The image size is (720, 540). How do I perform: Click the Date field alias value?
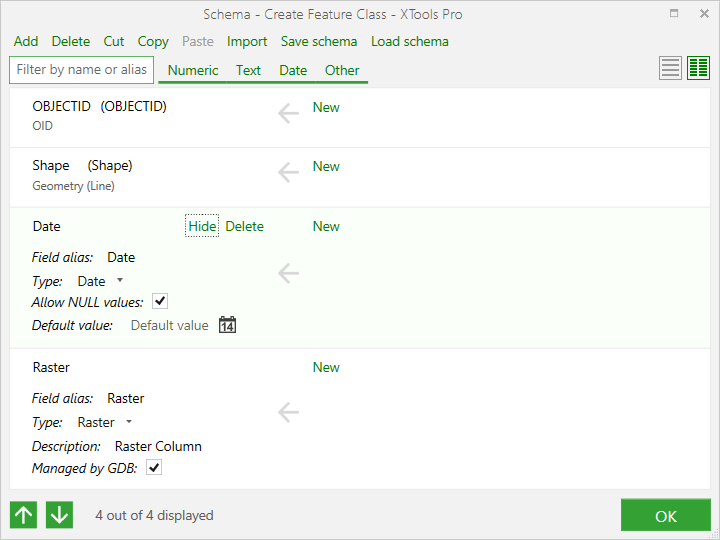point(121,257)
